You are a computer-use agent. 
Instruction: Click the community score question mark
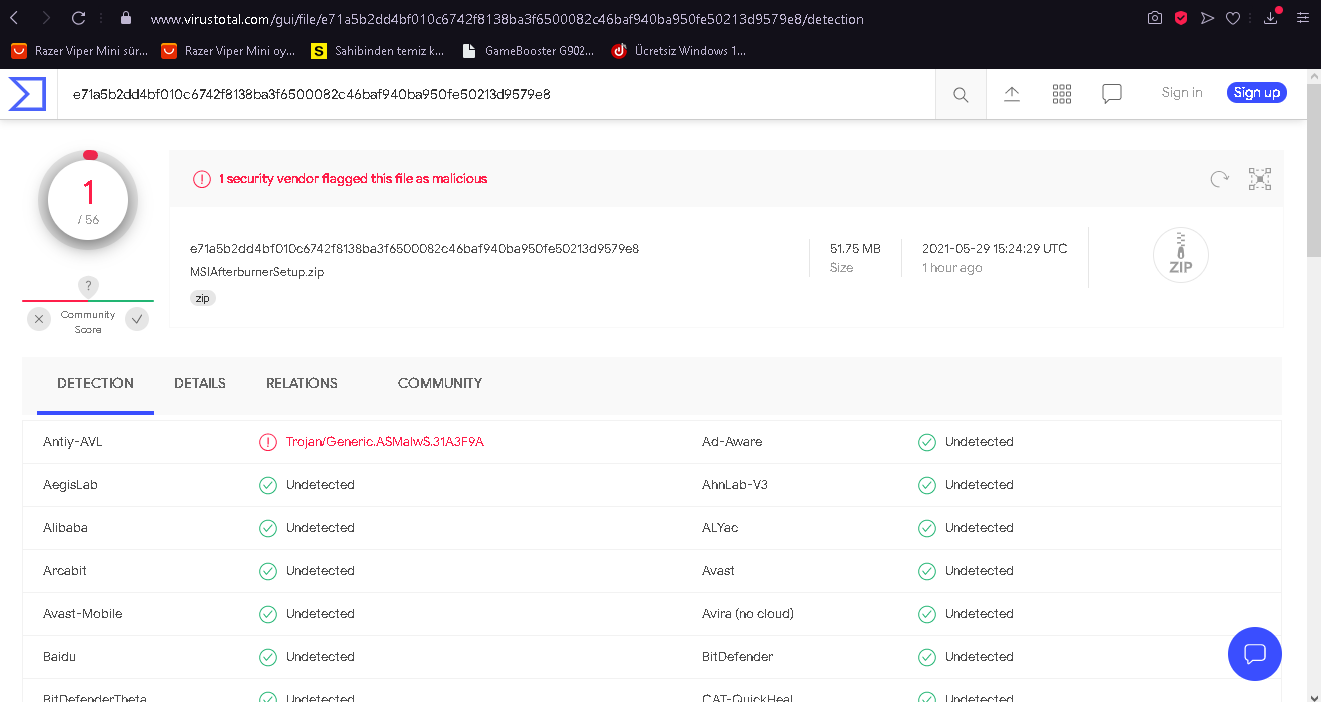click(x=88, y=286)
